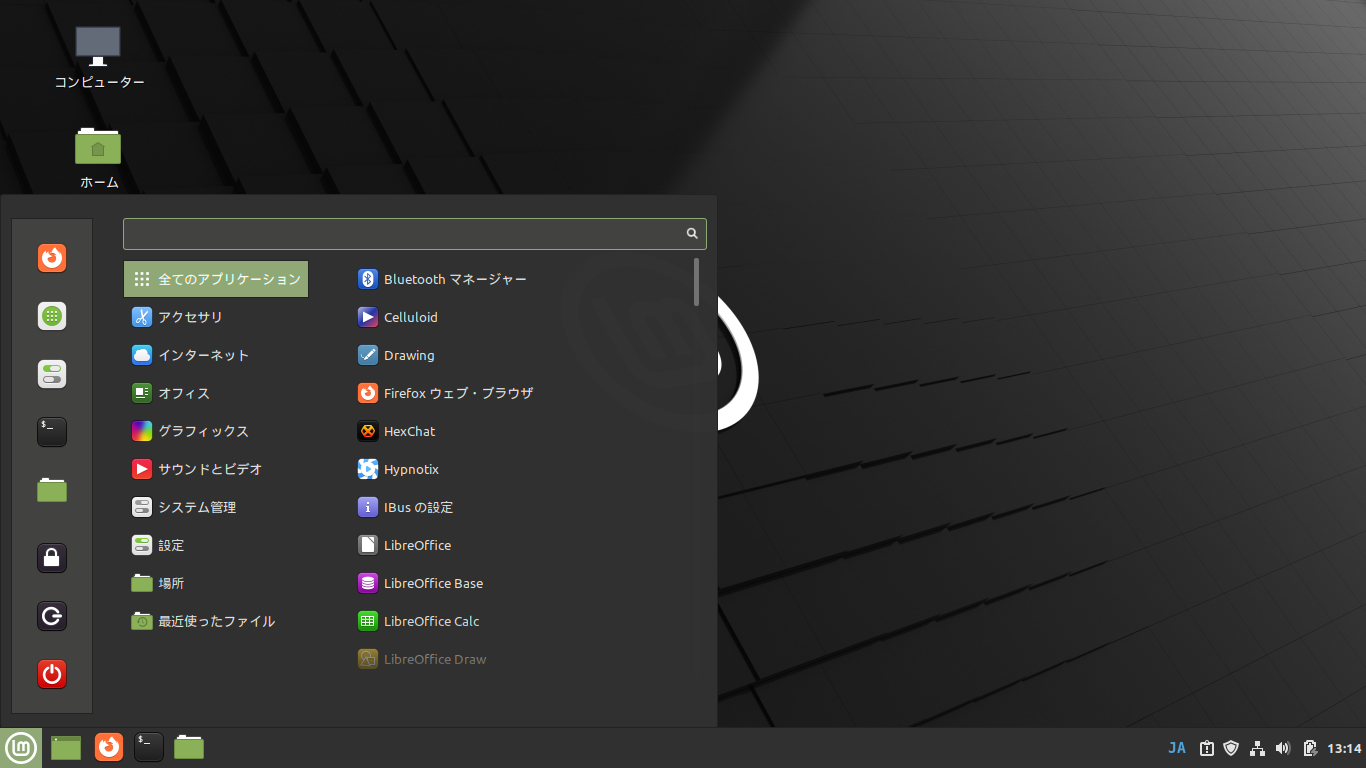The width and height of the screenshot is (1366, 768).
Task: Click the search box in the menu
Action: point(415,233)
